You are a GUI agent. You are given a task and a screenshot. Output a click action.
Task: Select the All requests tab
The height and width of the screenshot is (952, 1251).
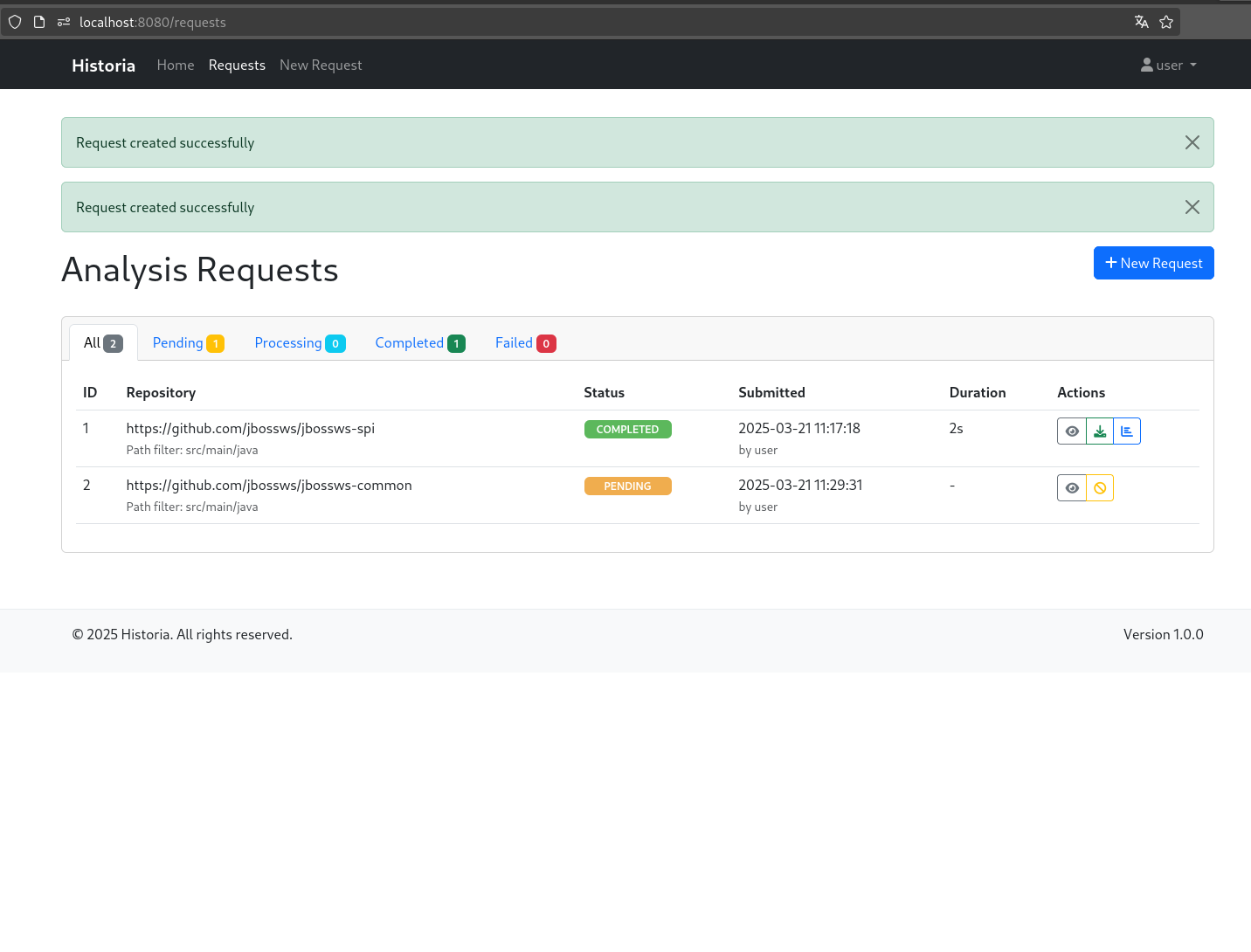tap(101, 342)
